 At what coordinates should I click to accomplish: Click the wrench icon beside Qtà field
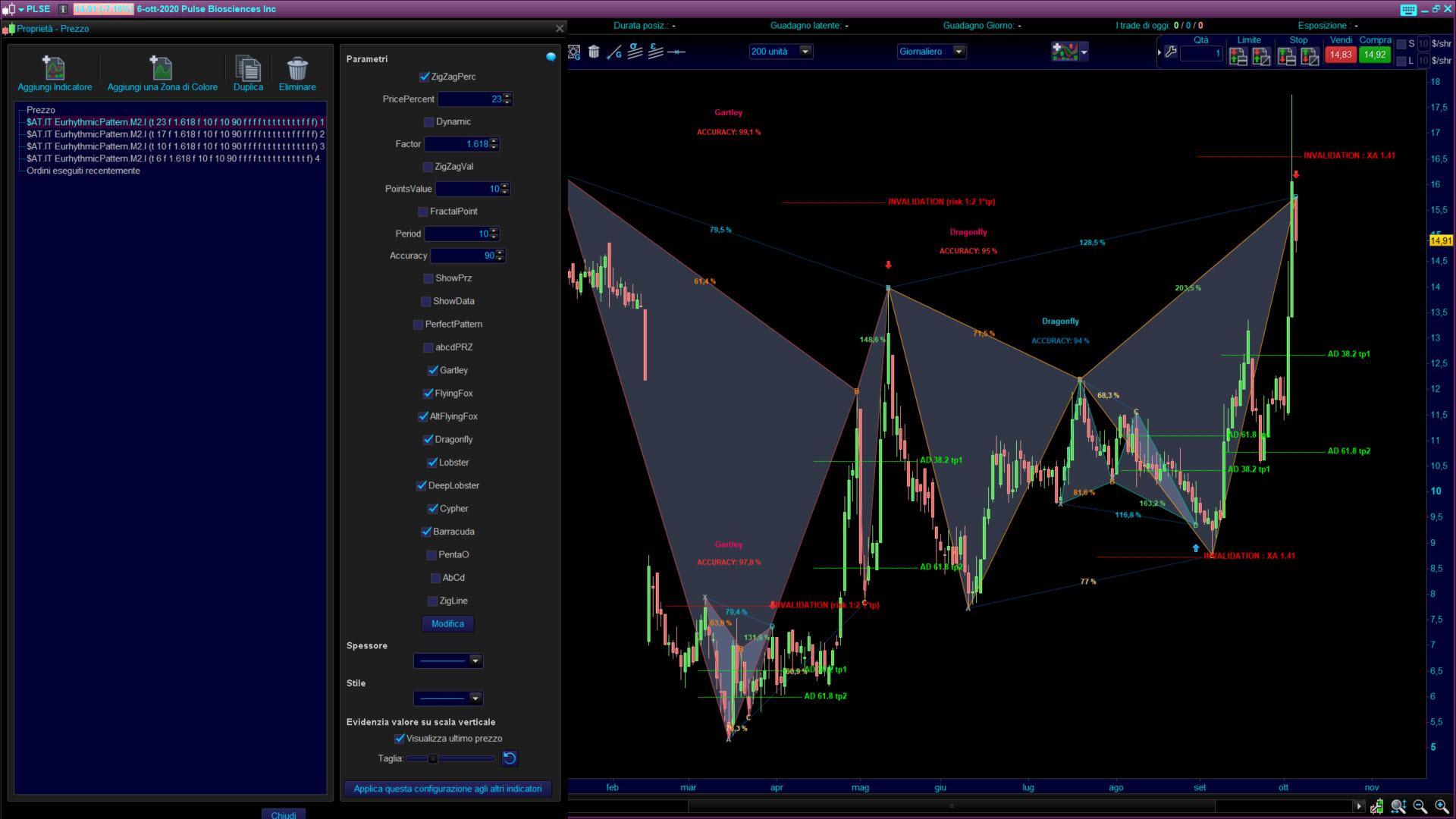click(x=1171, y=52)
